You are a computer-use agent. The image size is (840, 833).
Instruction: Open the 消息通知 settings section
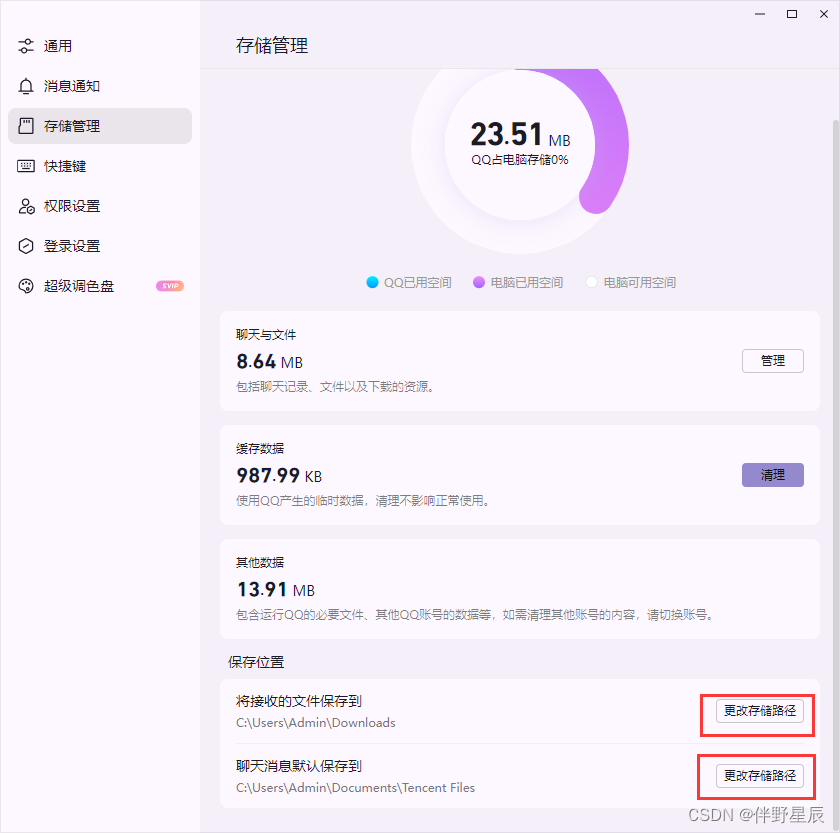[100, 86]
